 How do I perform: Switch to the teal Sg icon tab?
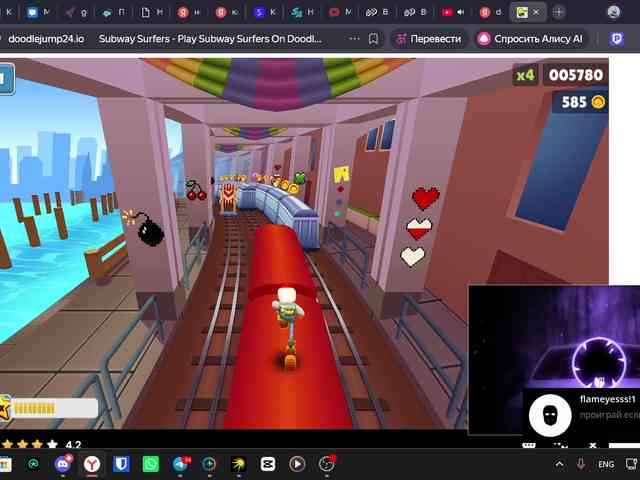[302, 12]
